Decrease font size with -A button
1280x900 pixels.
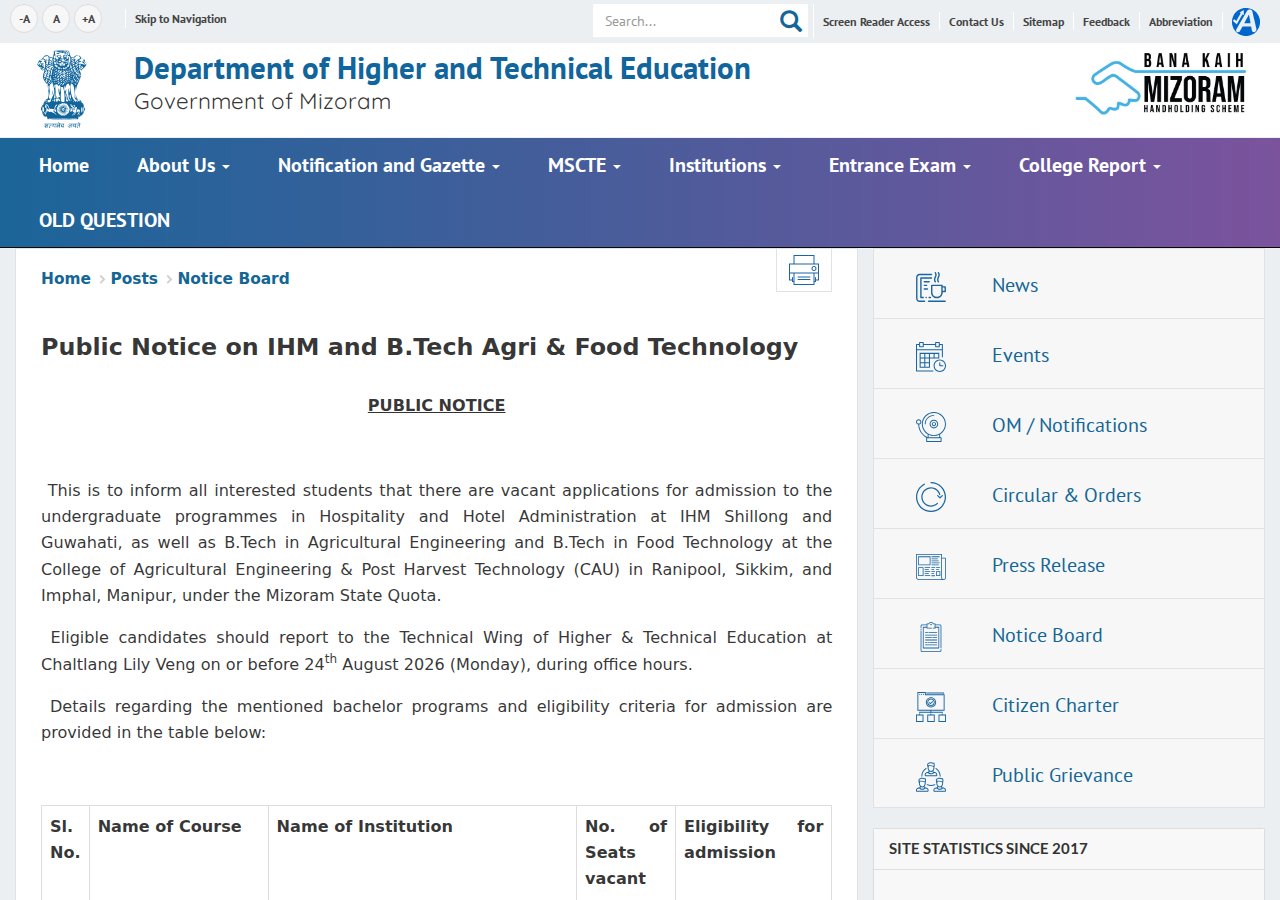[25, 19]
